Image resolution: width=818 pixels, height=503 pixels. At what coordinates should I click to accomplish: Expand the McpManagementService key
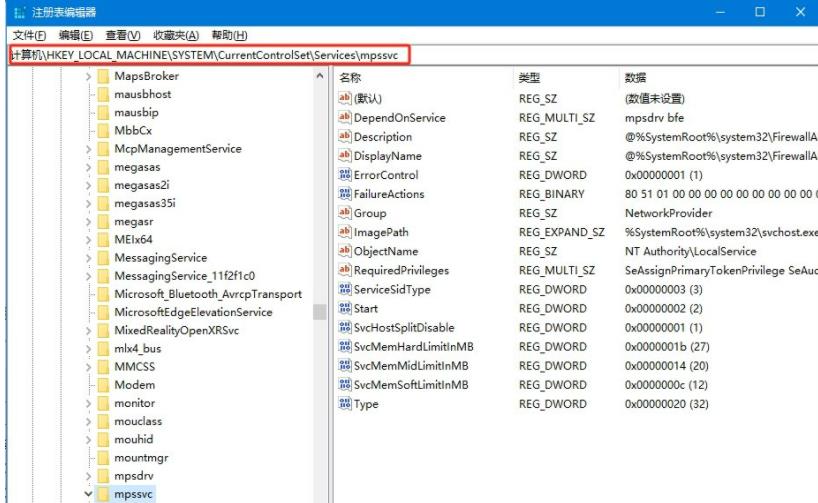88,149
